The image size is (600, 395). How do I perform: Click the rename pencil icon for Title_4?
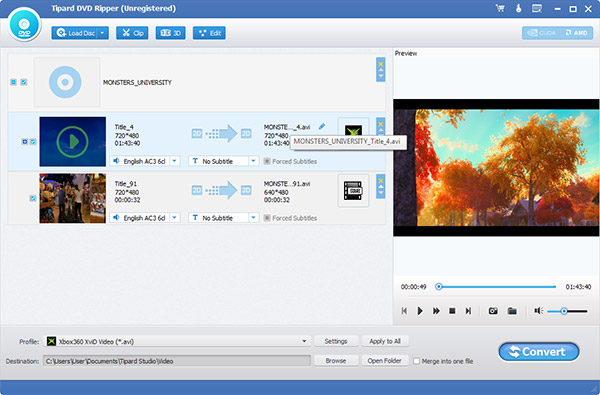(322, 126)
